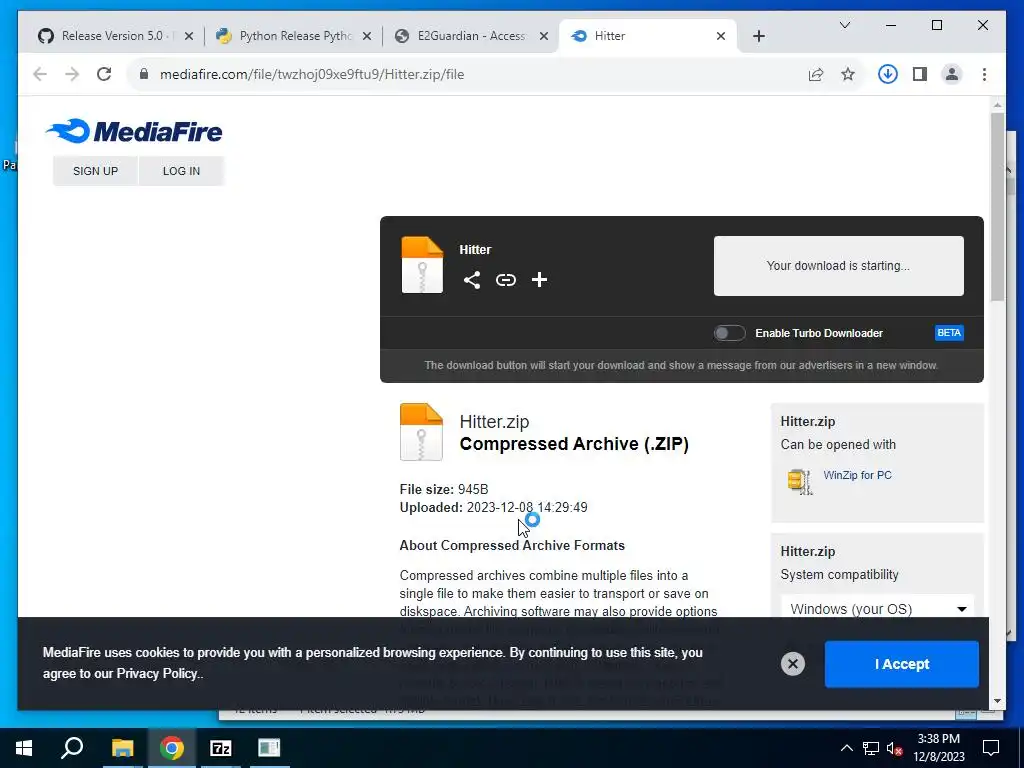Click the SIGN UP button

tap(95, 171)
